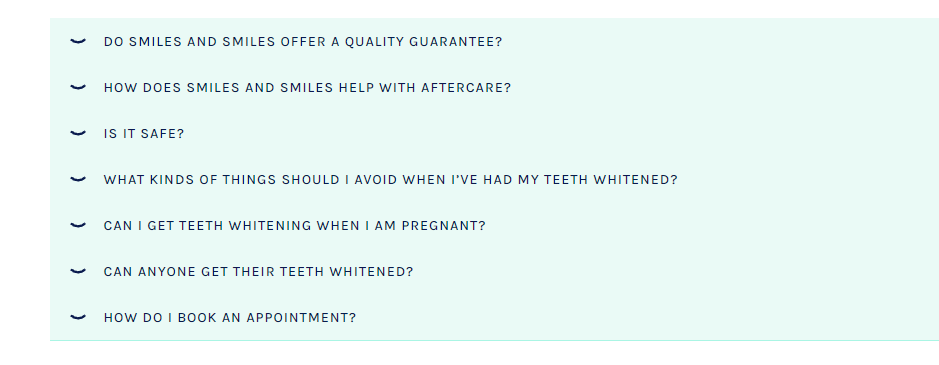
Task: Expand the aftercare FAQ answer
Action: tap(494, 88)
